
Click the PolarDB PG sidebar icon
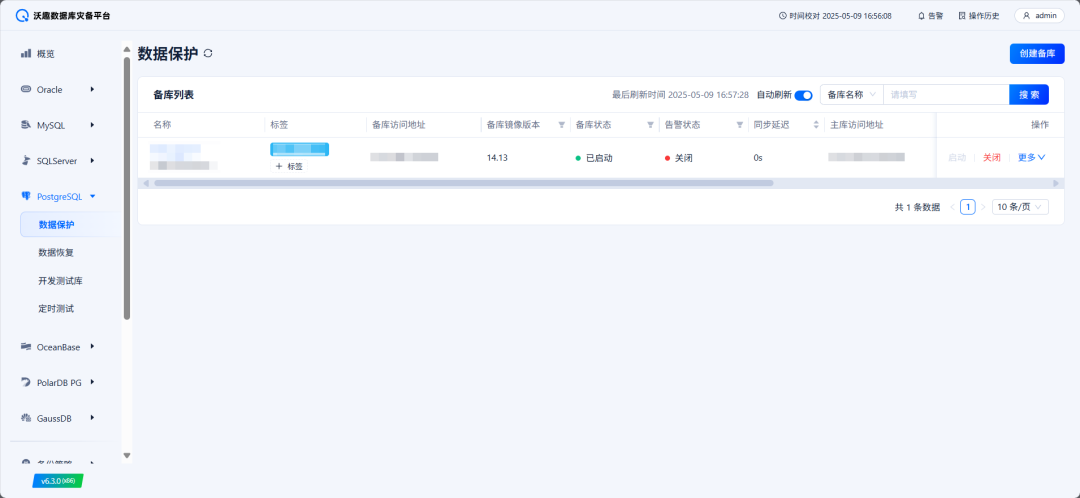[26, 382]
